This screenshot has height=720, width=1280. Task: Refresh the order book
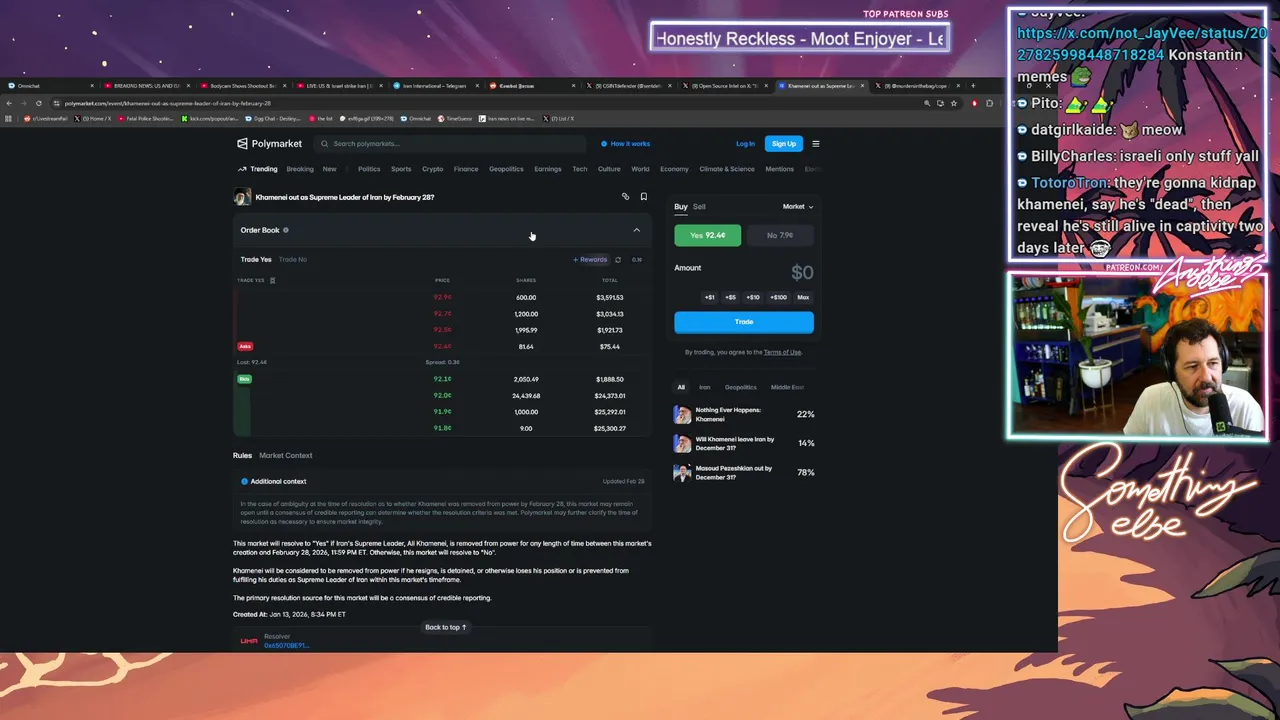pyautogui.click(x=618, y=260)
